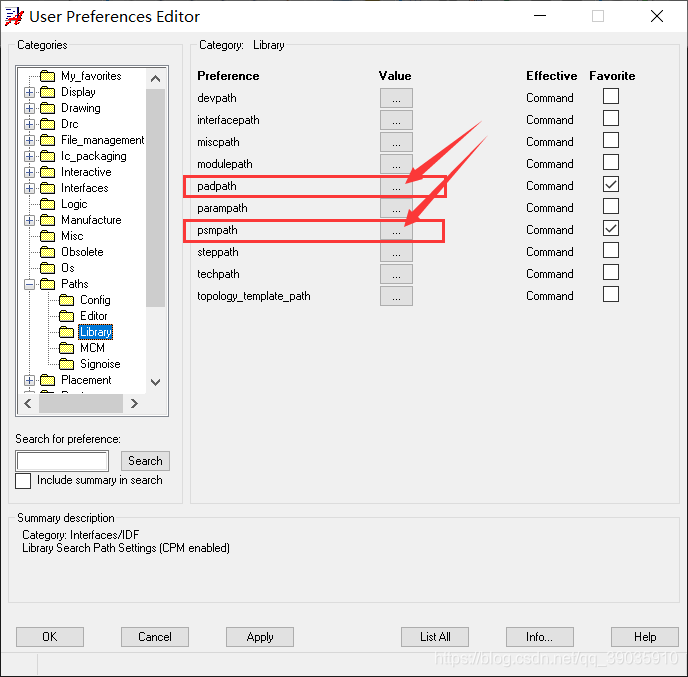Toggle Favorite checkbox for interfacepath

(x=611, y=118)
